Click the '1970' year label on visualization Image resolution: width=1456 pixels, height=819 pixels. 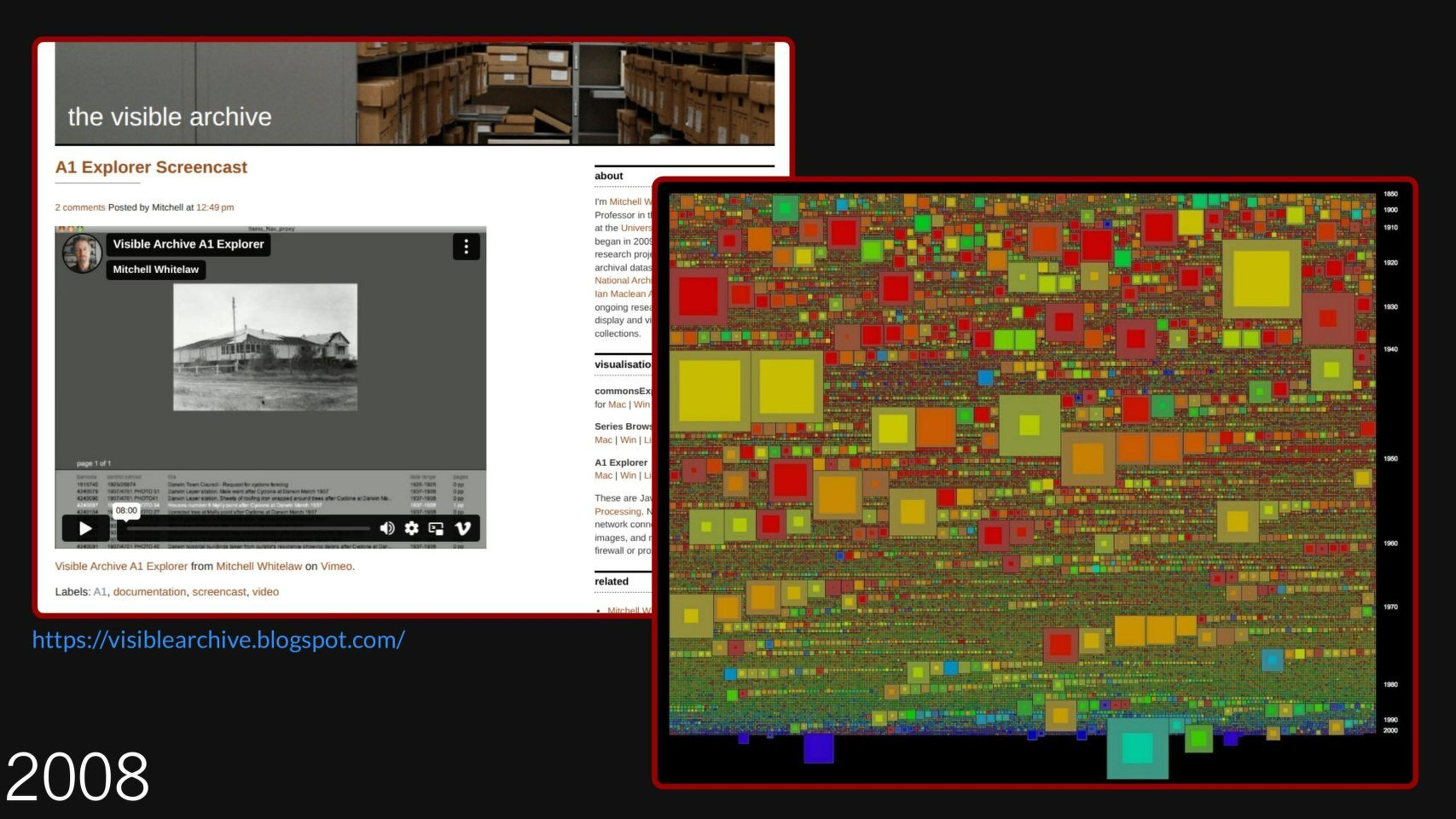pos(1390,607)
